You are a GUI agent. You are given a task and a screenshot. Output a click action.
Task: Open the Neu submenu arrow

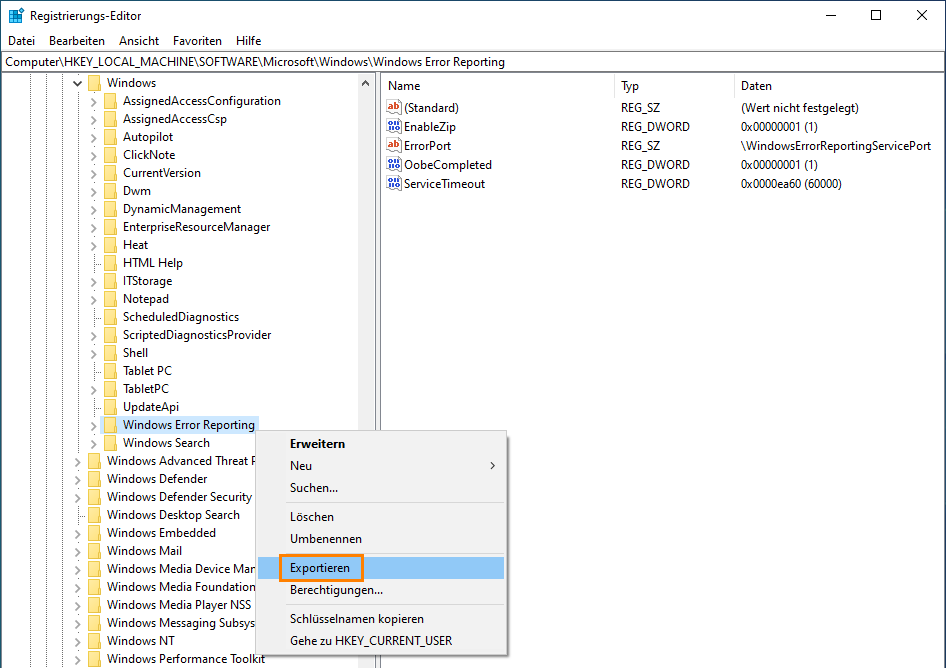491,465
